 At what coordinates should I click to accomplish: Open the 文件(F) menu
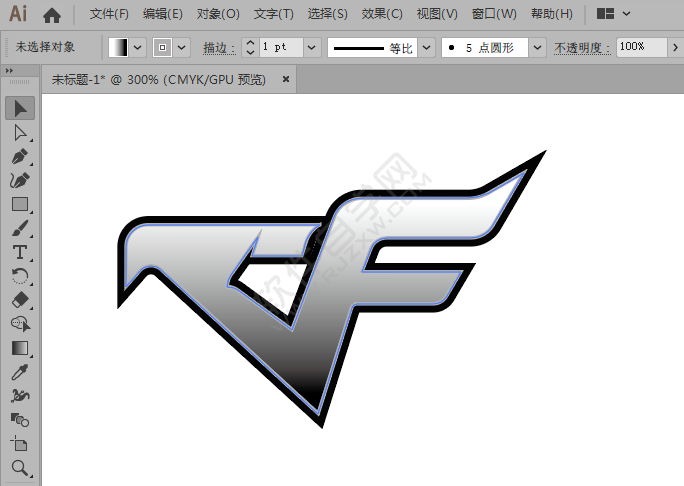[x=109, y=14]
